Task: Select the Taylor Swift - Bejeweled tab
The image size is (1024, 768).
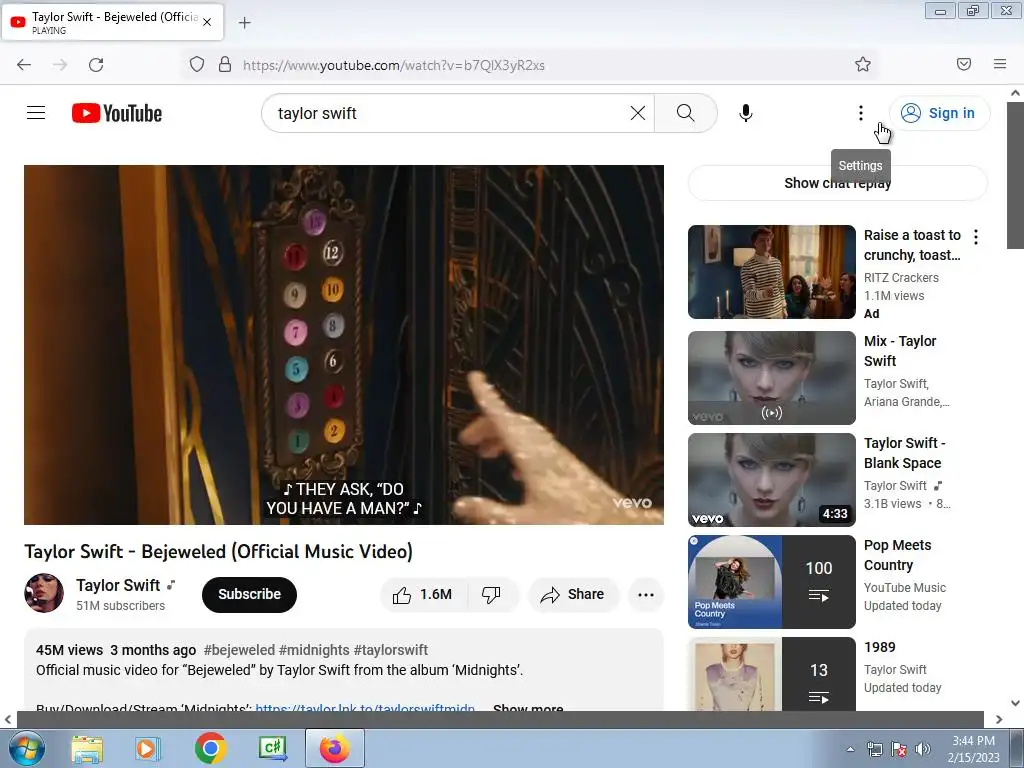Action: [112, 22]
